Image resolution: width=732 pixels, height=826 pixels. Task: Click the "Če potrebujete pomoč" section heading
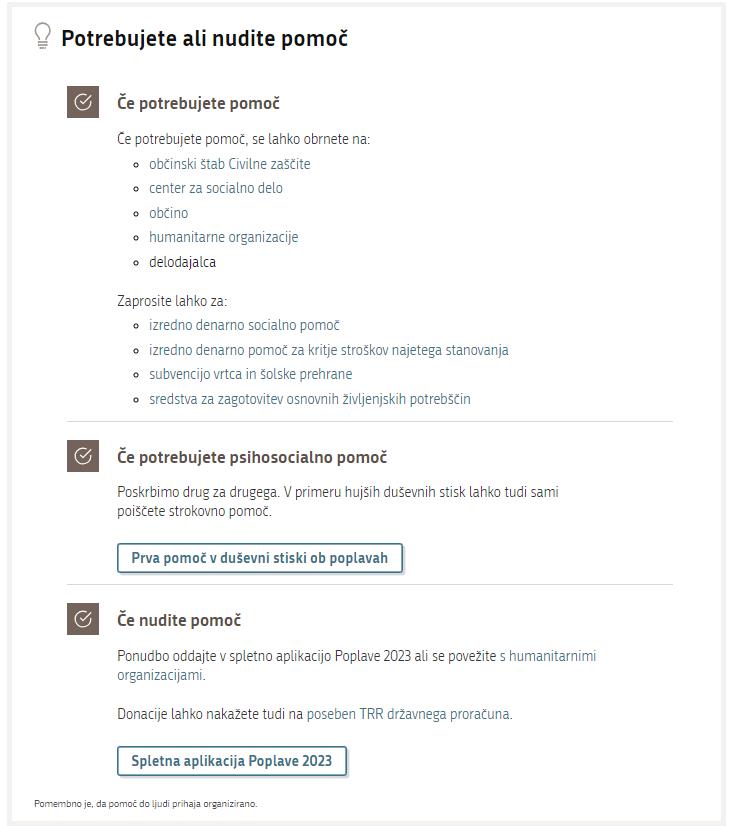[x=198, y=103]
